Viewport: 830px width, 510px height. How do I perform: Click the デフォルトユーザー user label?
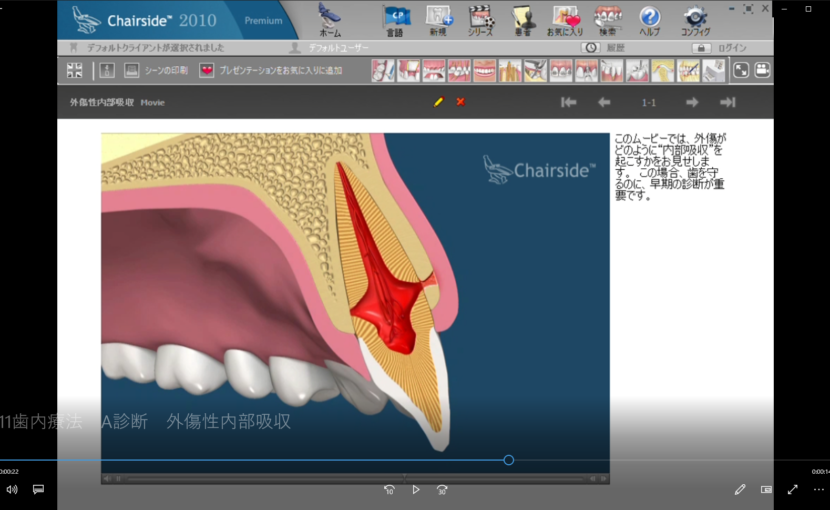pyautogui.click(x=338, y=48)
